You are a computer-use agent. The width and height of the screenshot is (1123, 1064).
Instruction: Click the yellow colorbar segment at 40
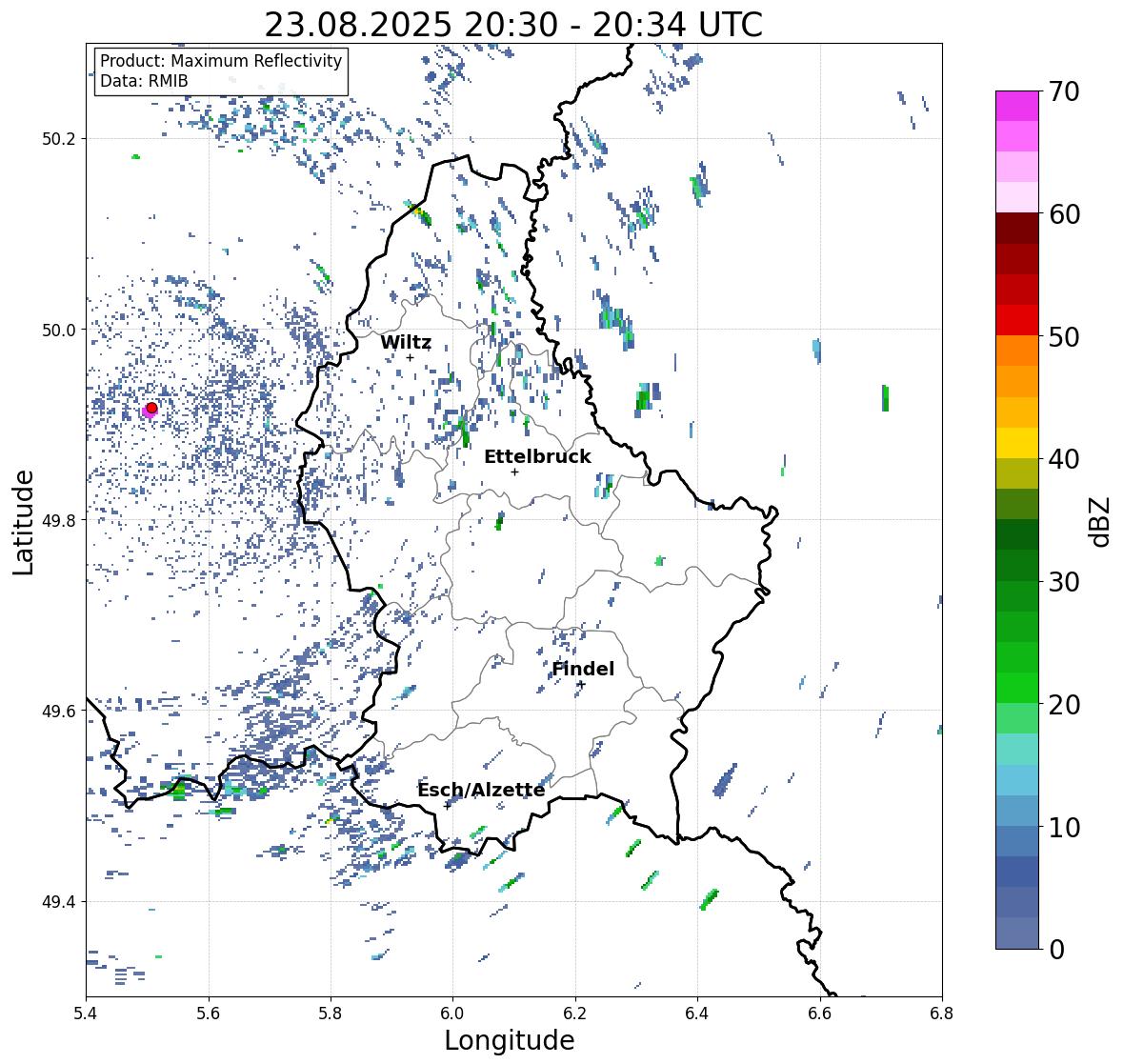(x=1017, y=443)
